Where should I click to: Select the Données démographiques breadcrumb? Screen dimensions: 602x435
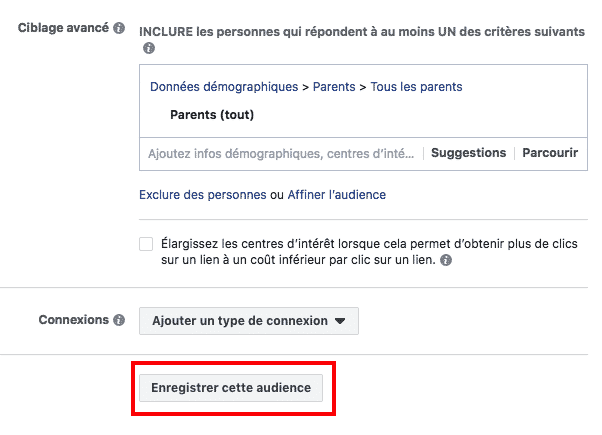[223, 87]
